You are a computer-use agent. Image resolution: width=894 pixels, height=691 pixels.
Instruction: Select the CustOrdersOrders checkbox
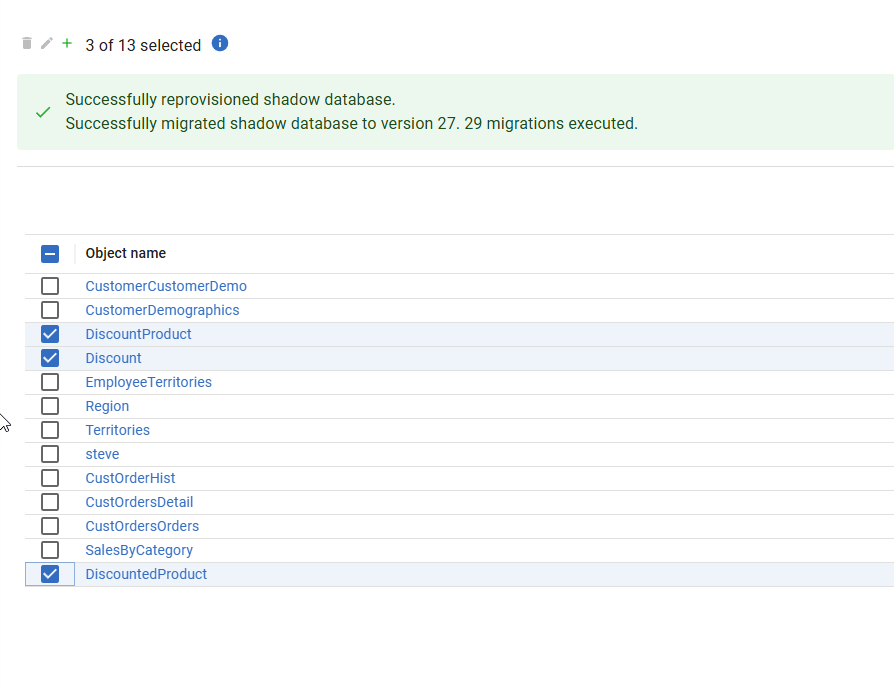pyautogui.click(x=50, y=526)
